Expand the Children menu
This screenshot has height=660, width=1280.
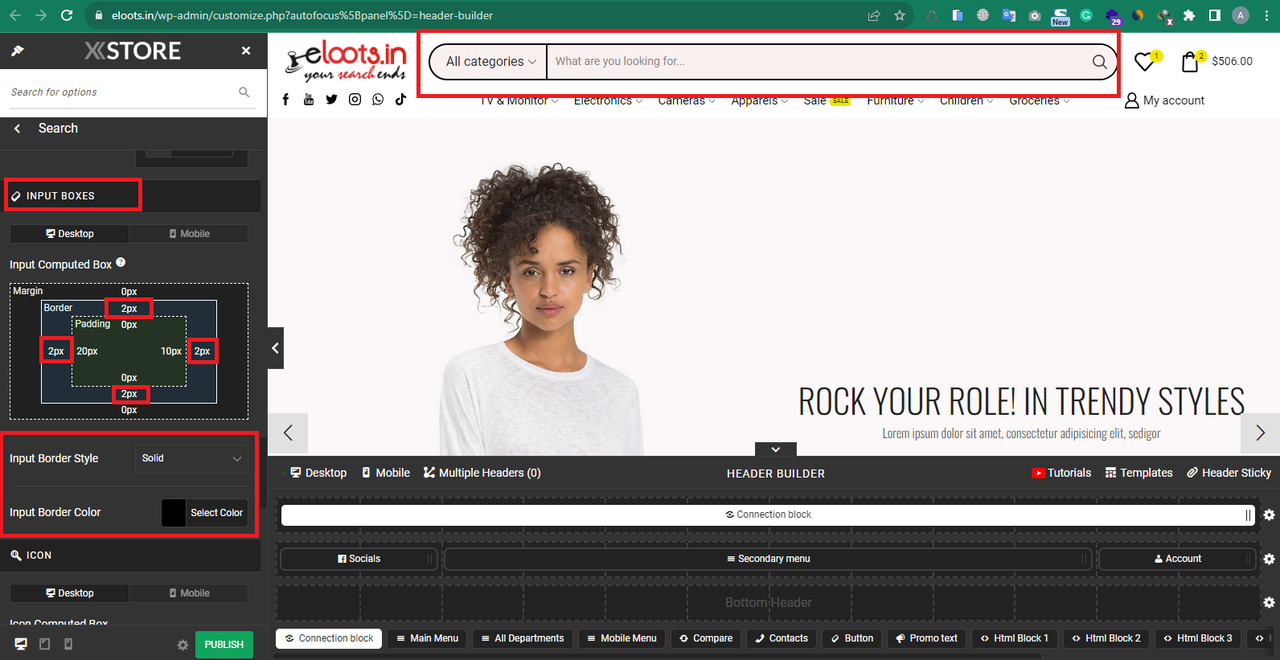point(966,100)
